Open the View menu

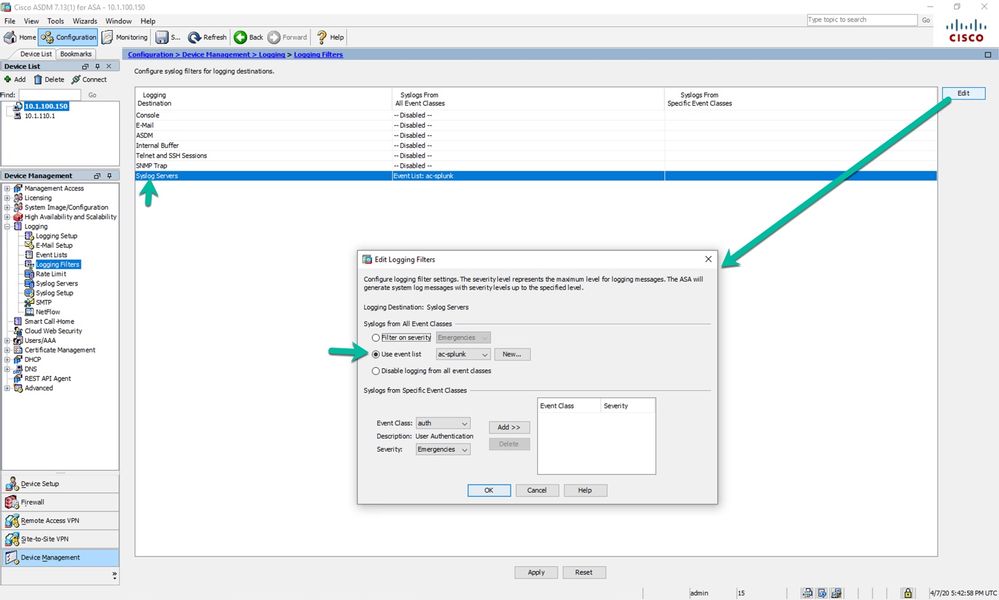click(x=31, y=21)
